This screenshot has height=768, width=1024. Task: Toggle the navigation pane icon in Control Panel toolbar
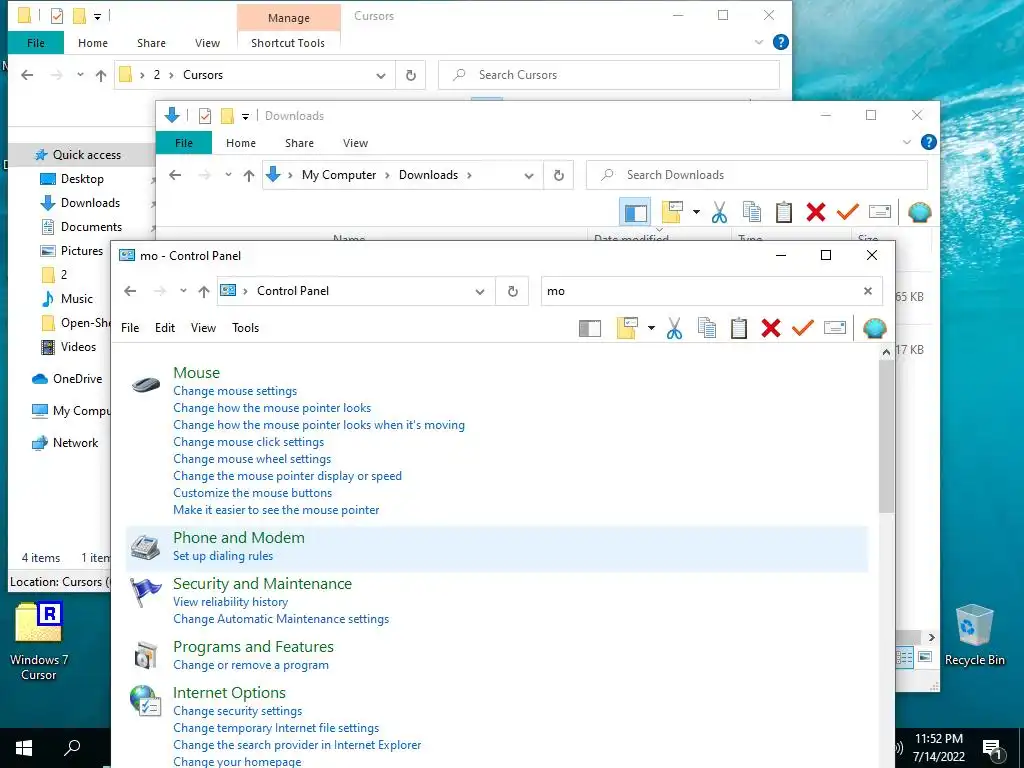(590, 328)
